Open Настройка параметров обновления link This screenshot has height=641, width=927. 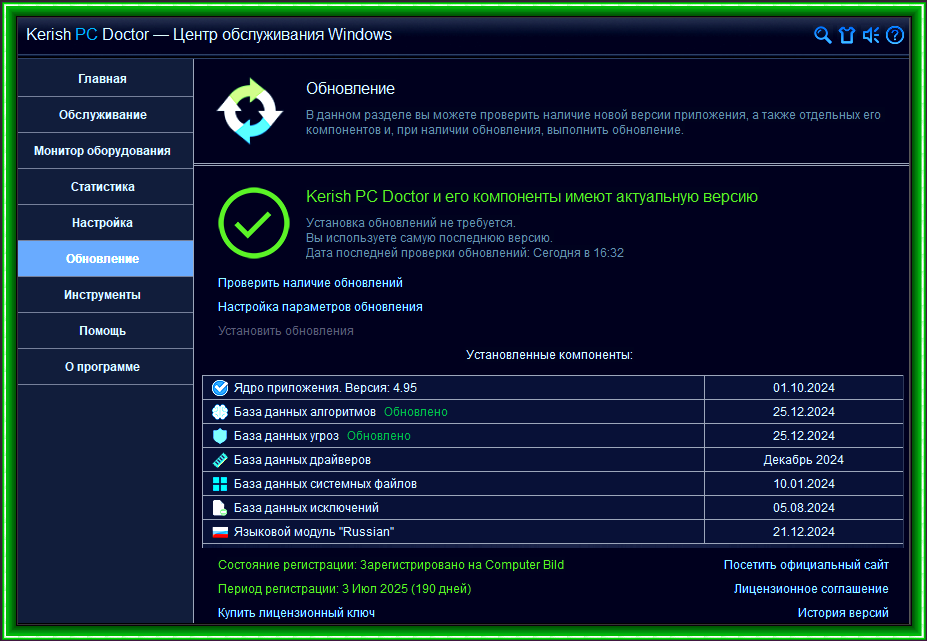click(x=320, y=307)
